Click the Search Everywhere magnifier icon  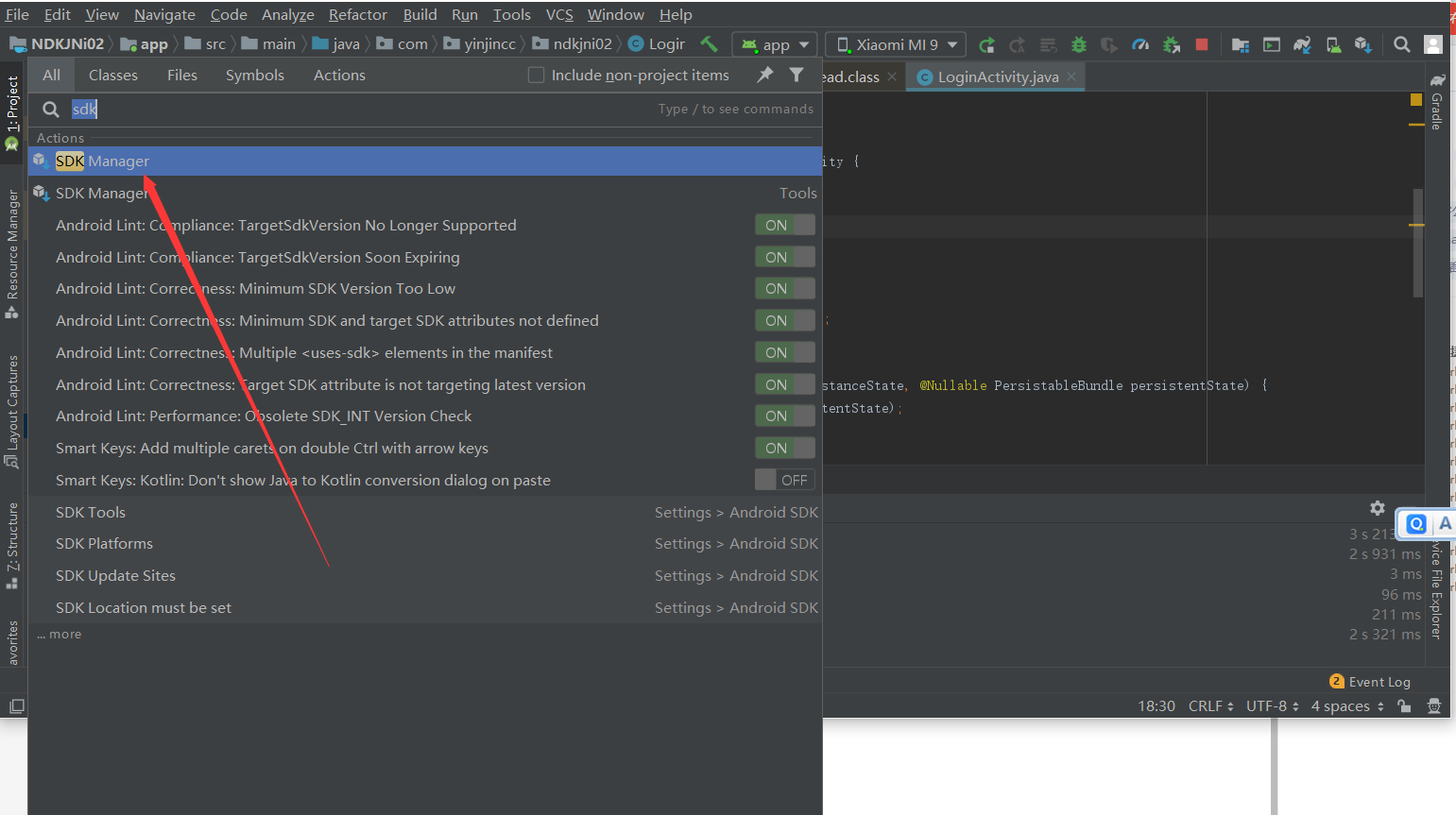click(1402, 44)
